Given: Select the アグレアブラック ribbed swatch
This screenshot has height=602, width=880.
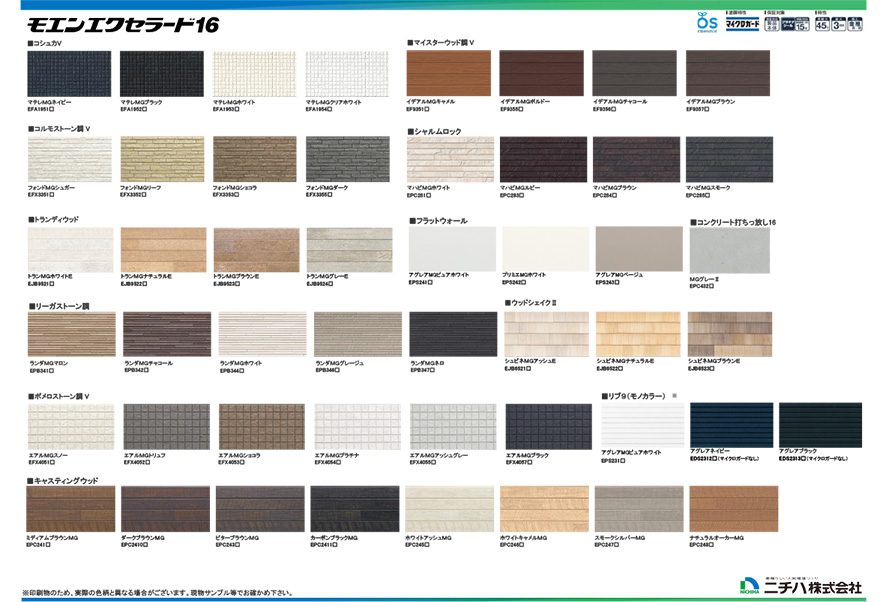Looking at the screenshot, I should pos(821,425).
